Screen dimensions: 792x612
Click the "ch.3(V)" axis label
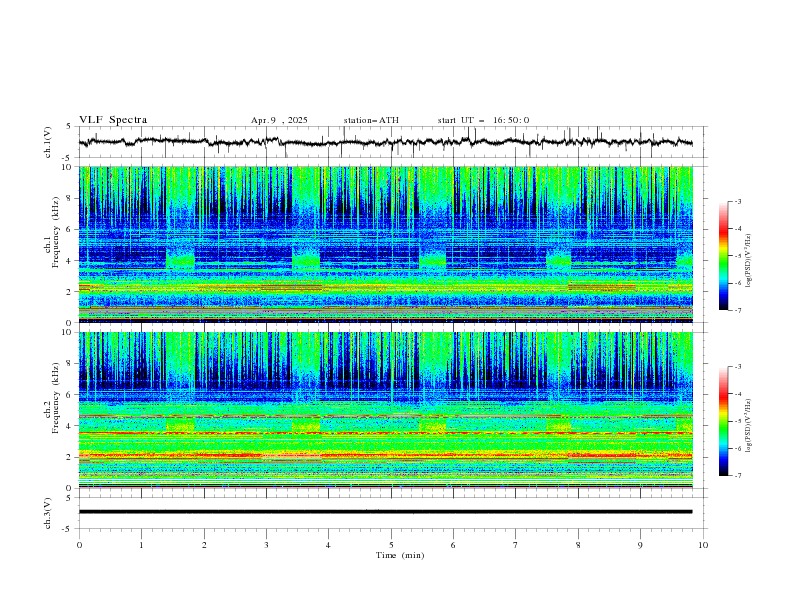click(x=47, y=513)
